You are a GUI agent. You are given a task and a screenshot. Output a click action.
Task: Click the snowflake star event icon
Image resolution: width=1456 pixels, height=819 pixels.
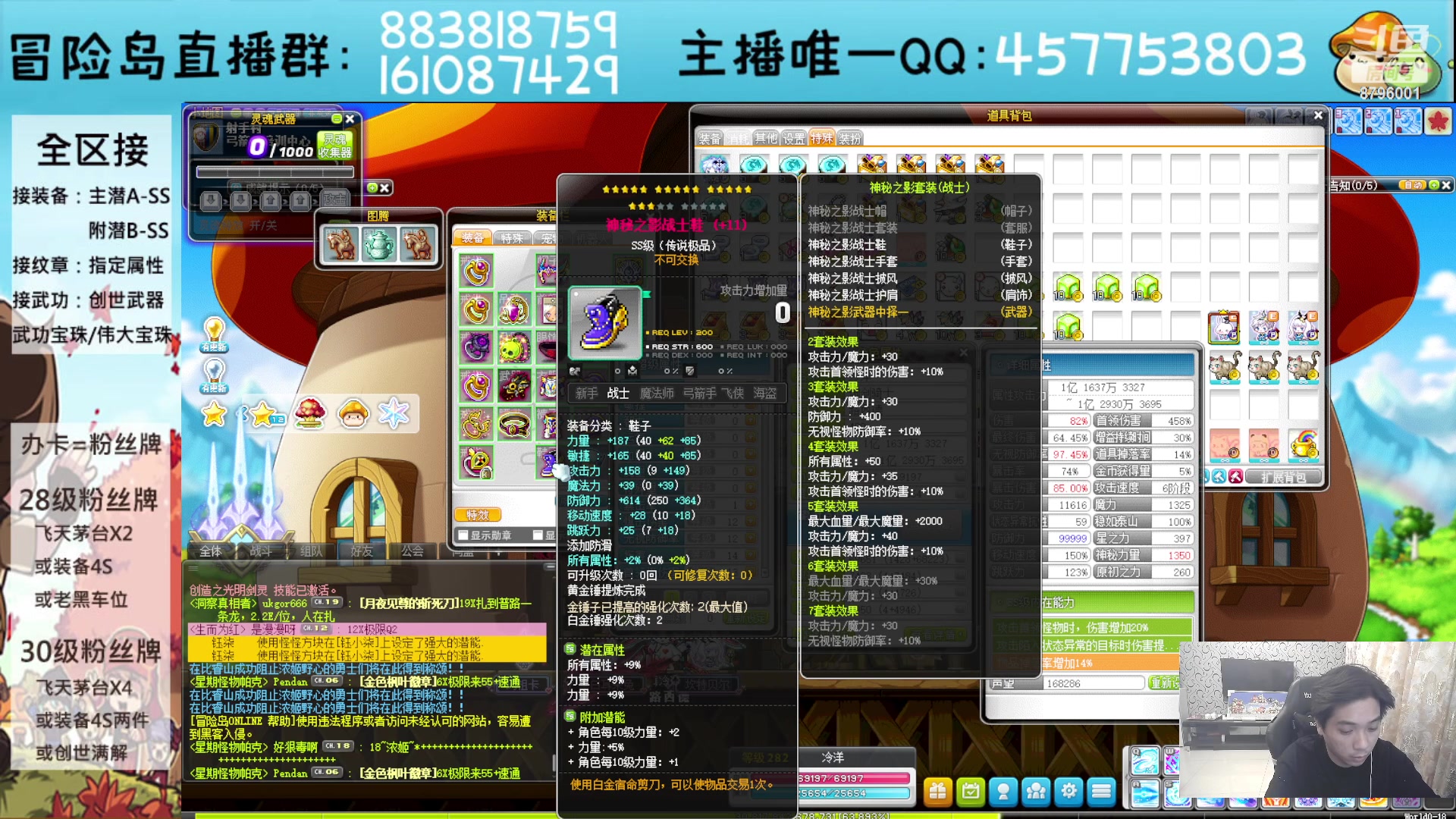point(394,413)
